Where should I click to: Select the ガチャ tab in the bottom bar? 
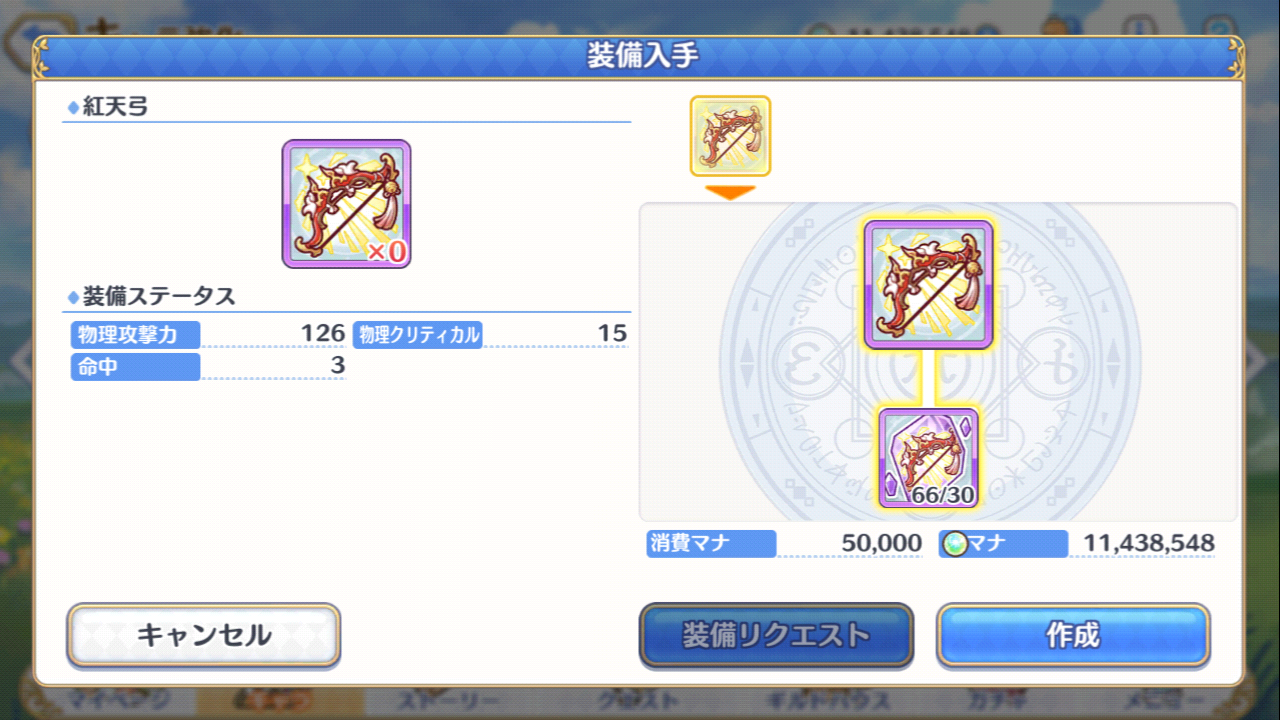(x=993, y=702)
